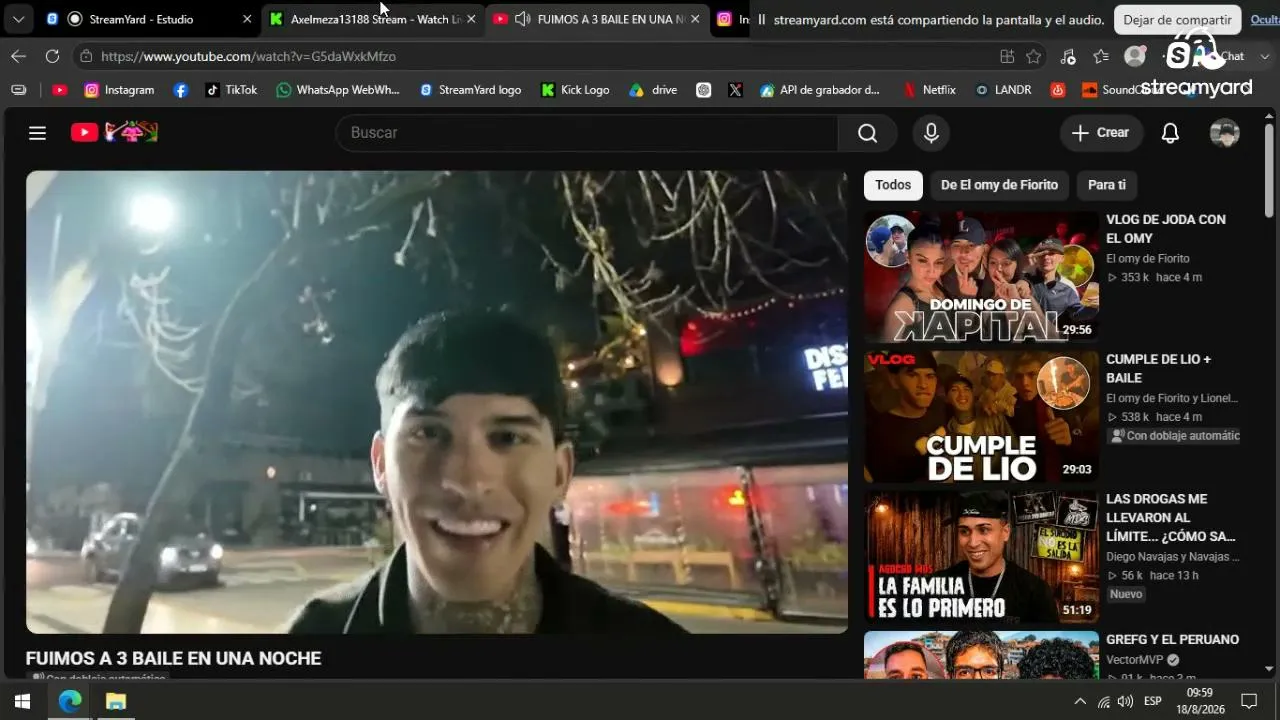Open the Facebook bookmark icon
1280x720 pixels.
[180, 90]
